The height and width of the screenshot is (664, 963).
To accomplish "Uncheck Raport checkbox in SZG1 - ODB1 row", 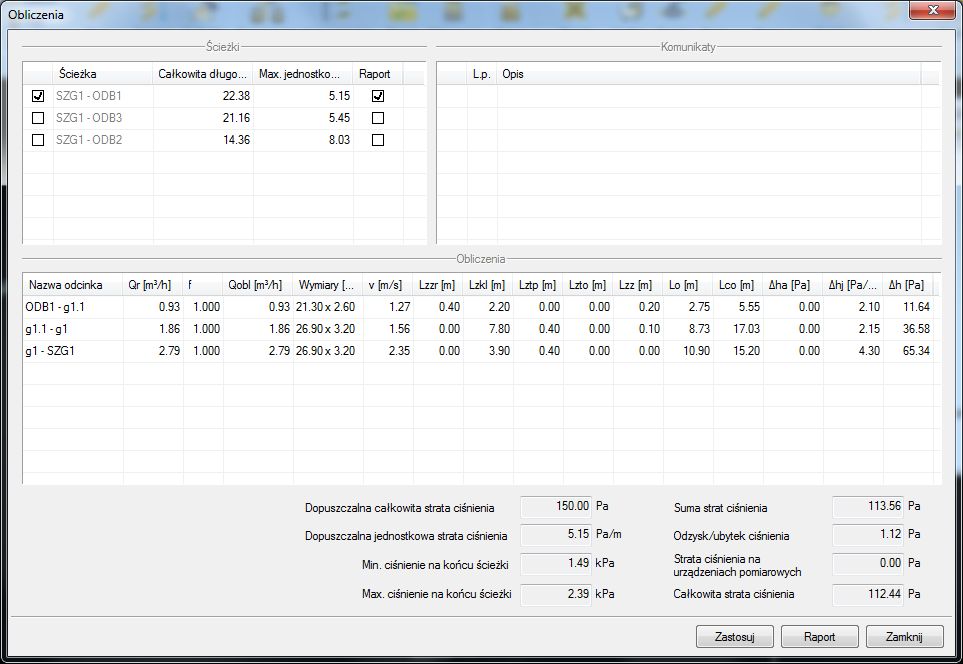I will click(378, 96).
